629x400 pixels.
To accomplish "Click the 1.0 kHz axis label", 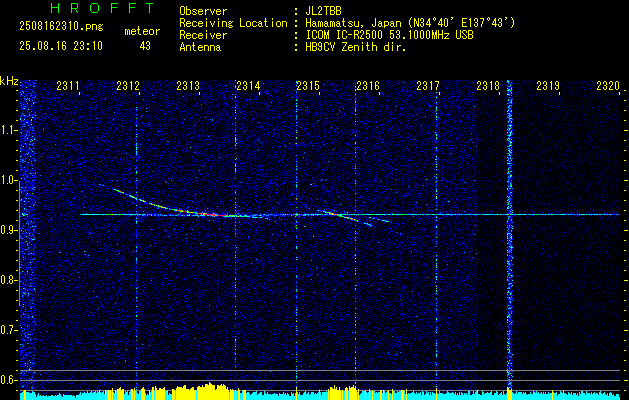I will coord(9,180).
